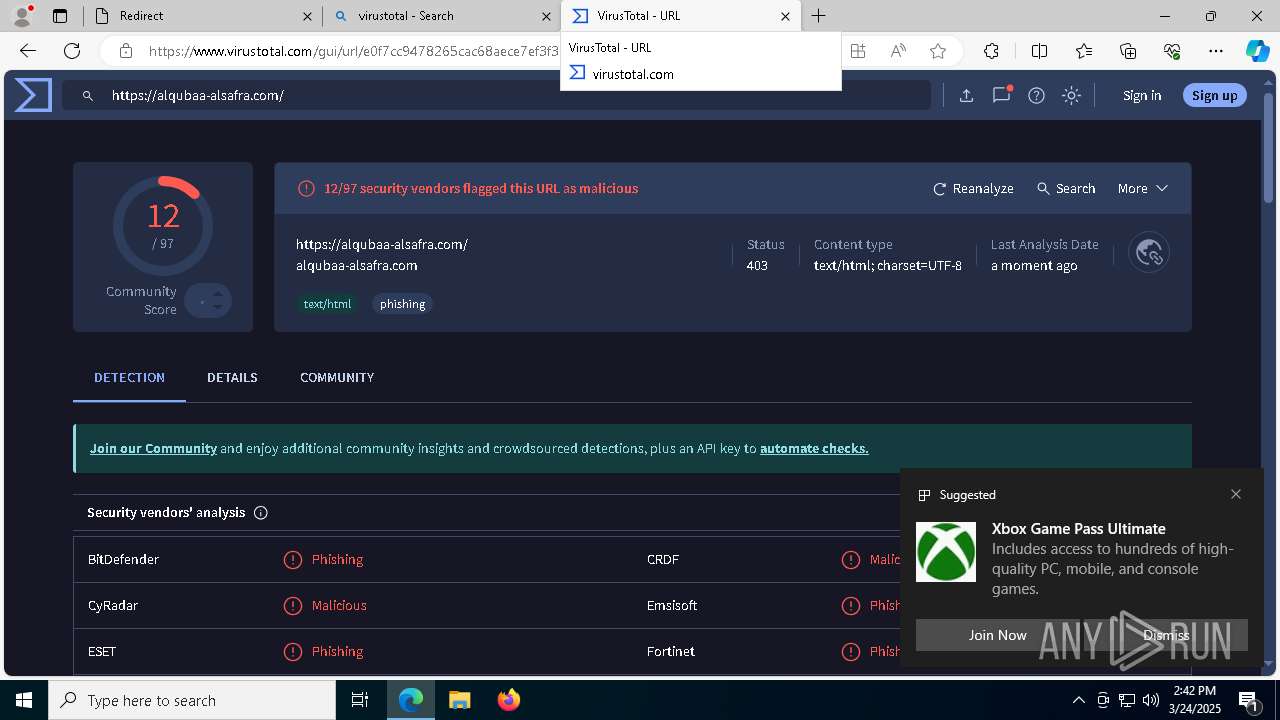Viewport: 1280px width, 720px height.
Task: Open the Windows Start menu
Action: point(24,700)
